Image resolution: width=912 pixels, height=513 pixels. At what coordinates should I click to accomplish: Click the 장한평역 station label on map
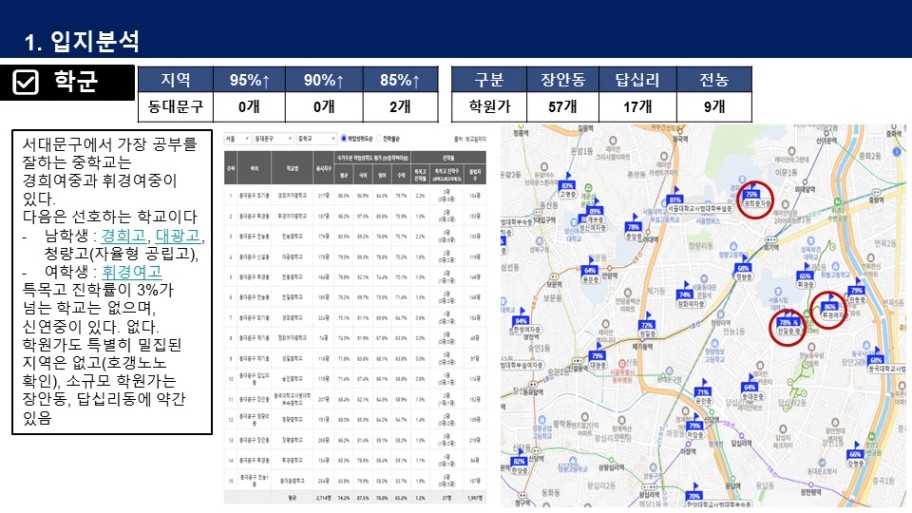(813, 491)
